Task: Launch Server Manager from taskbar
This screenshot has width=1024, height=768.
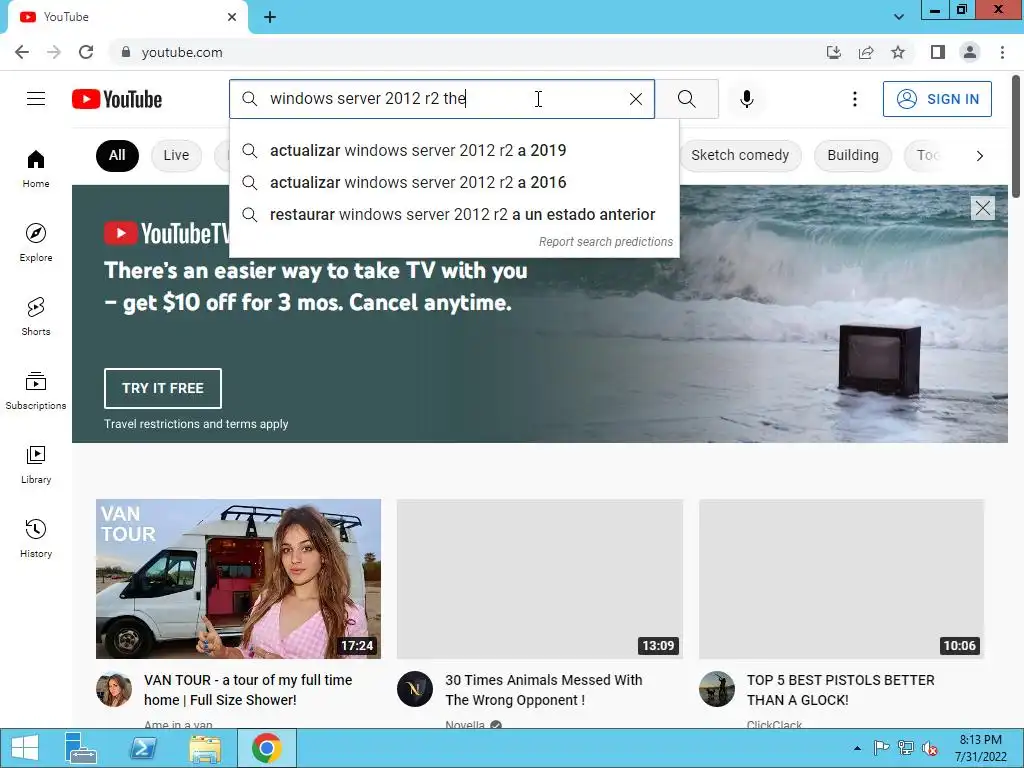Action: click(80, 748)
